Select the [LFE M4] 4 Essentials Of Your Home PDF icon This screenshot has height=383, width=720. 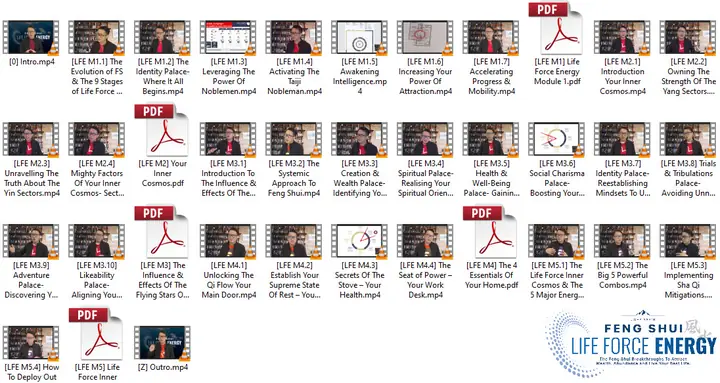coord(490,232)
